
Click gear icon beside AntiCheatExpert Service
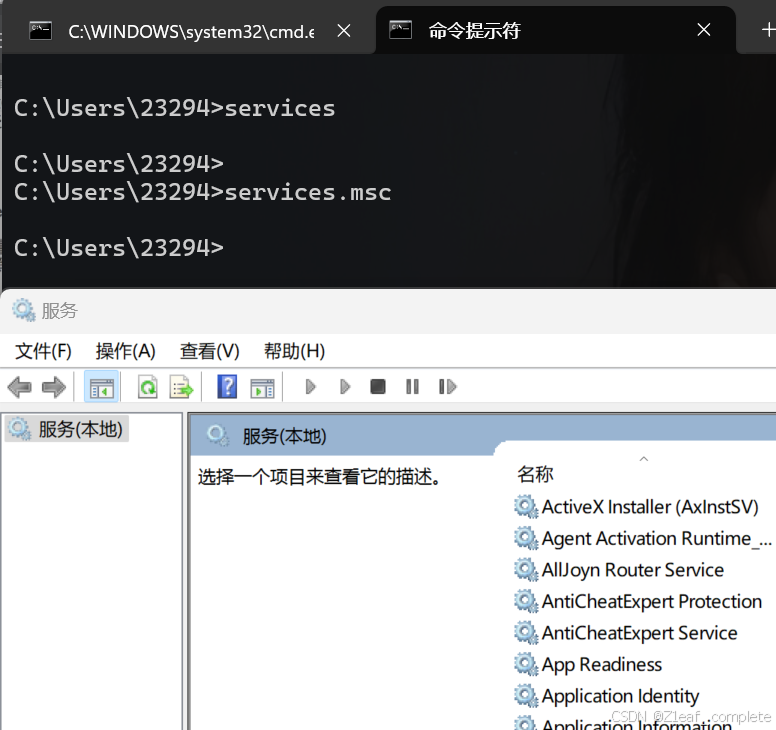coord(526,633)
